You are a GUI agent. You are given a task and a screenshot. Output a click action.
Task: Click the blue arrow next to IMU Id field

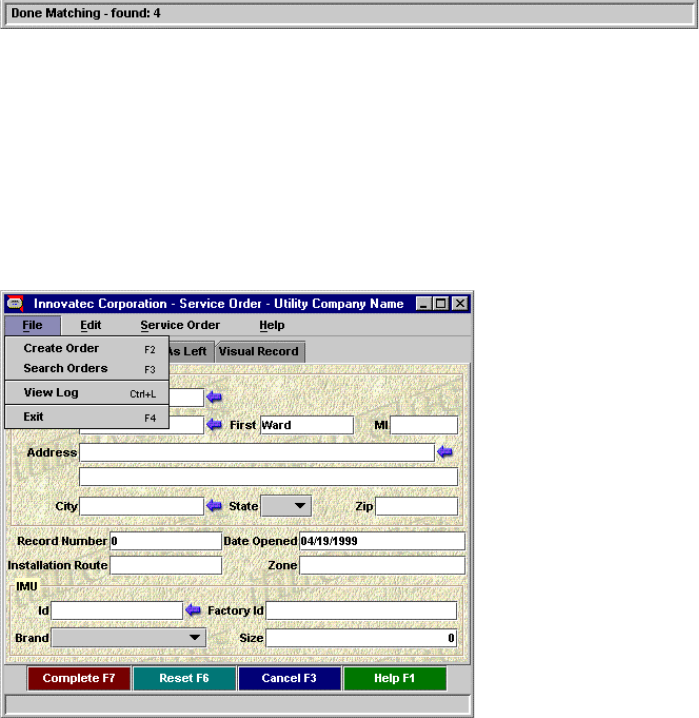pos(193,610)
